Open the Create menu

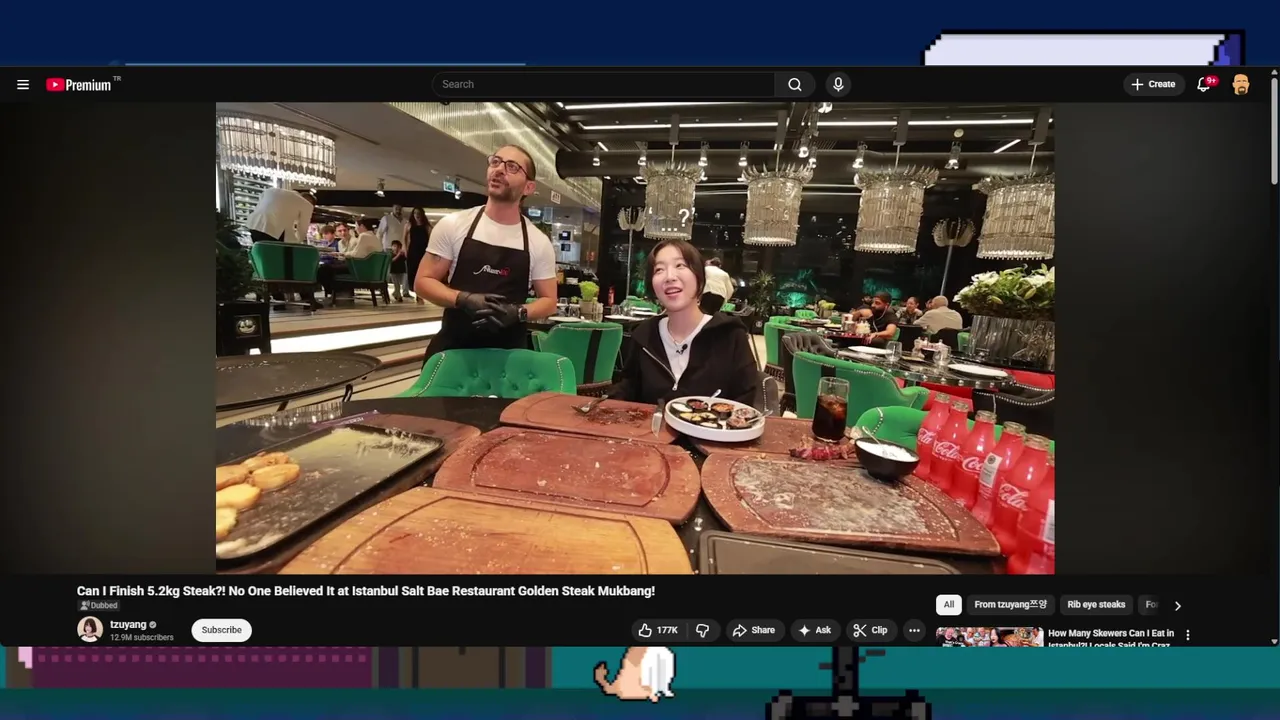1153,85
